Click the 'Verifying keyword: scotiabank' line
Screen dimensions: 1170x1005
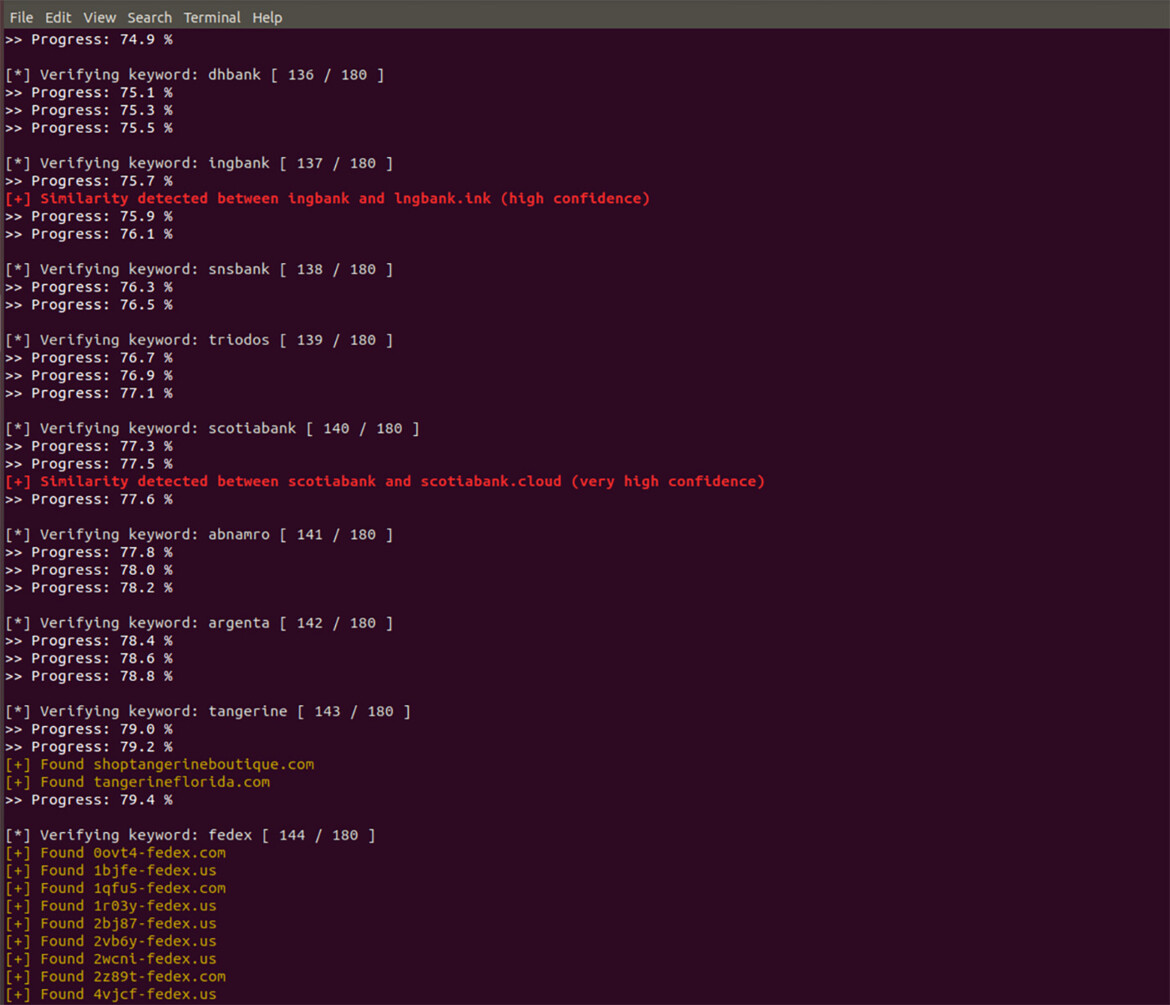[x=213, y=428]
